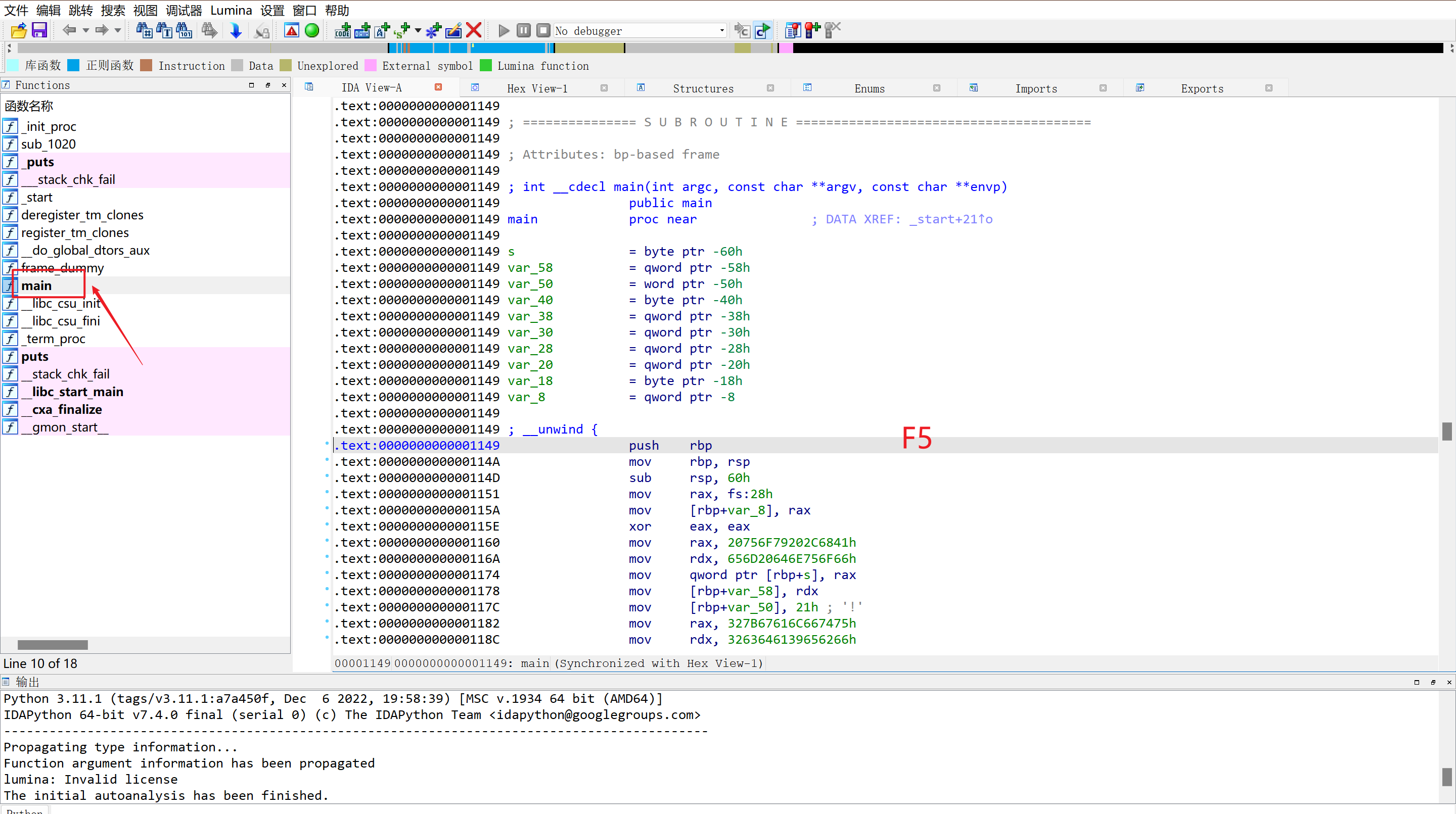This screenshot has width=1456, height=814.
Task: Close the Hex View-1 tab
Action: point(604,87)
